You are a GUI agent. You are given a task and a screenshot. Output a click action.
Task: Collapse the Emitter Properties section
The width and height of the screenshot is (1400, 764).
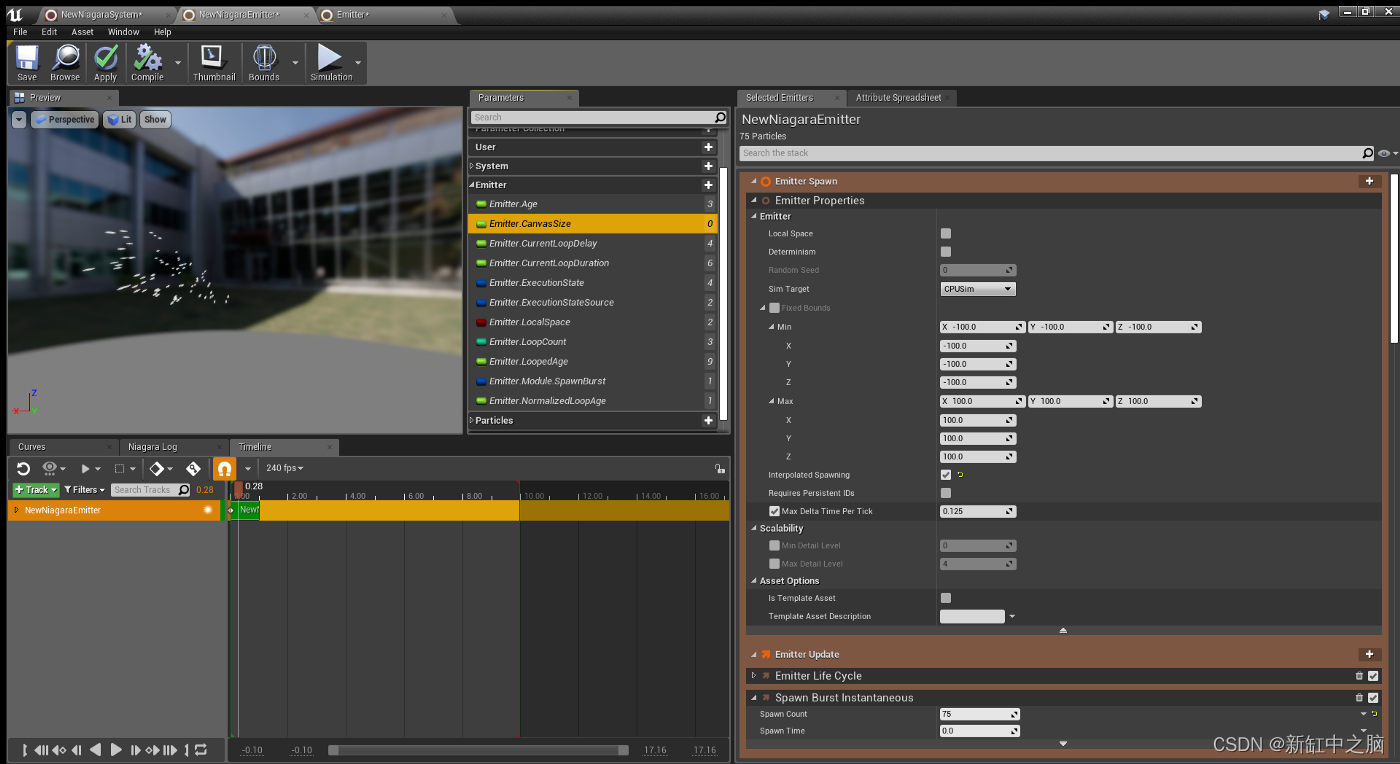754,200
